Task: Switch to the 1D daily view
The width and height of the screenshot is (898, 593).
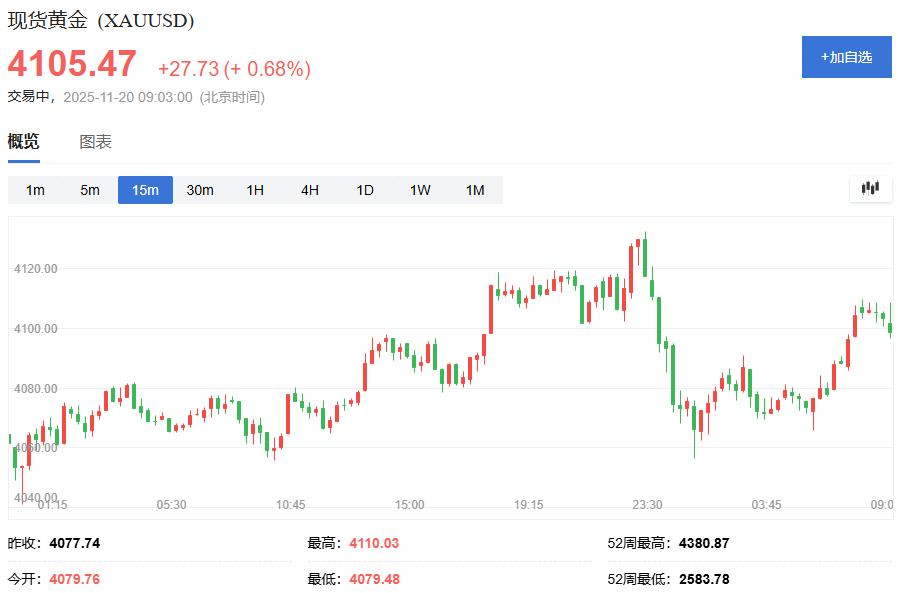Action: click(x=364, y=190)
